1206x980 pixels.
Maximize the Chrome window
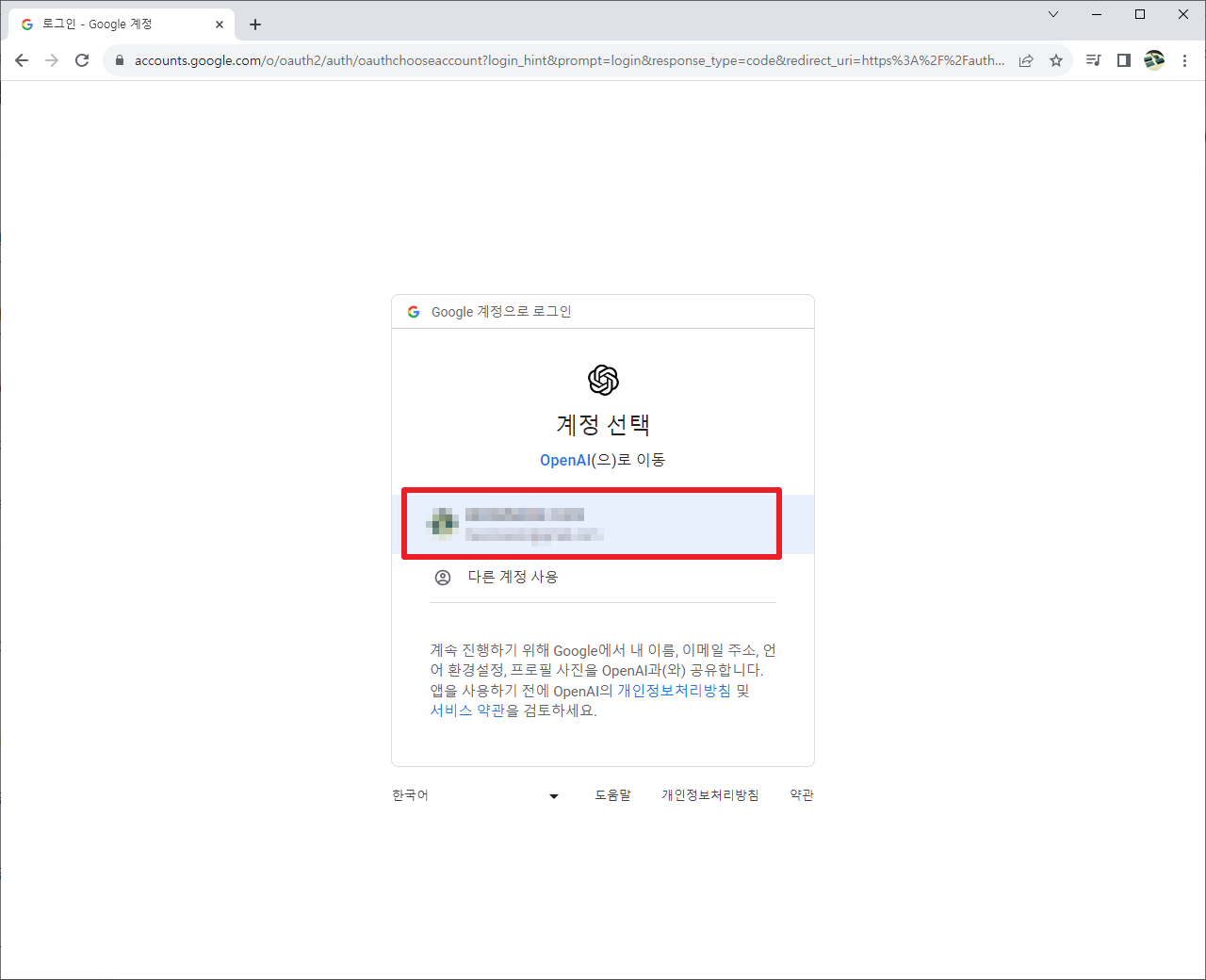(x=1140, y=14)
